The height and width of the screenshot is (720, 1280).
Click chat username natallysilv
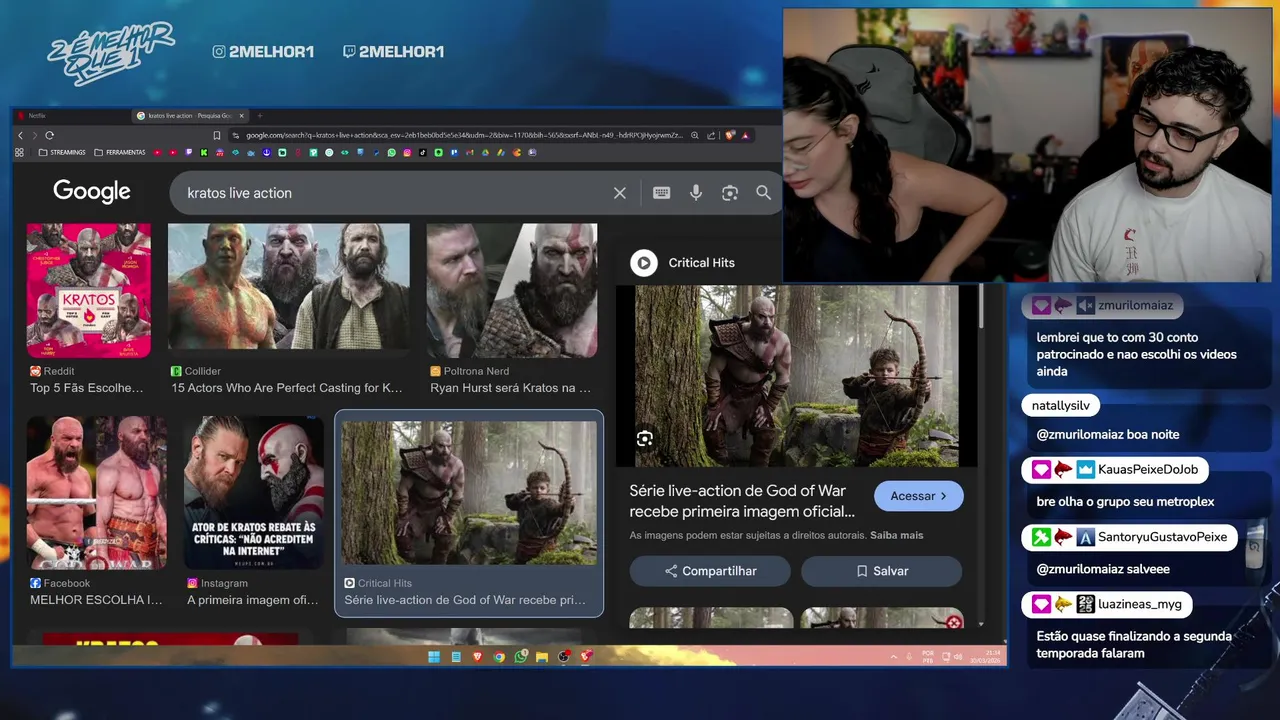point(1059,405)
